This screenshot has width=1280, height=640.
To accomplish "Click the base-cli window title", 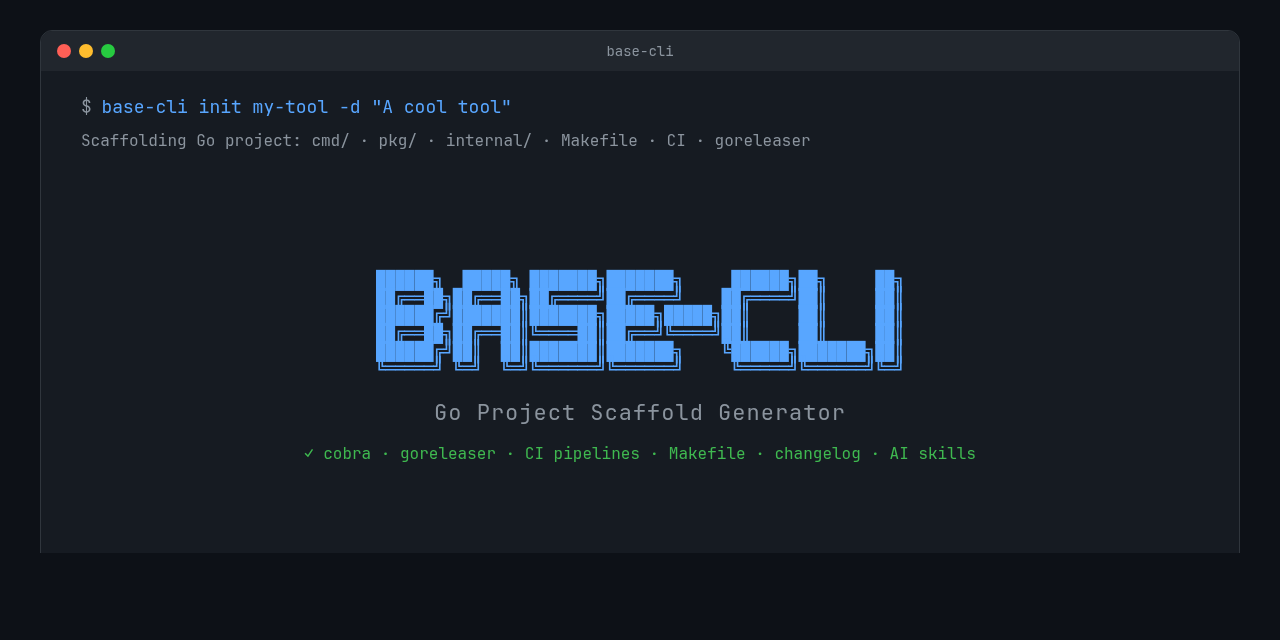I will tap(640, 51).
